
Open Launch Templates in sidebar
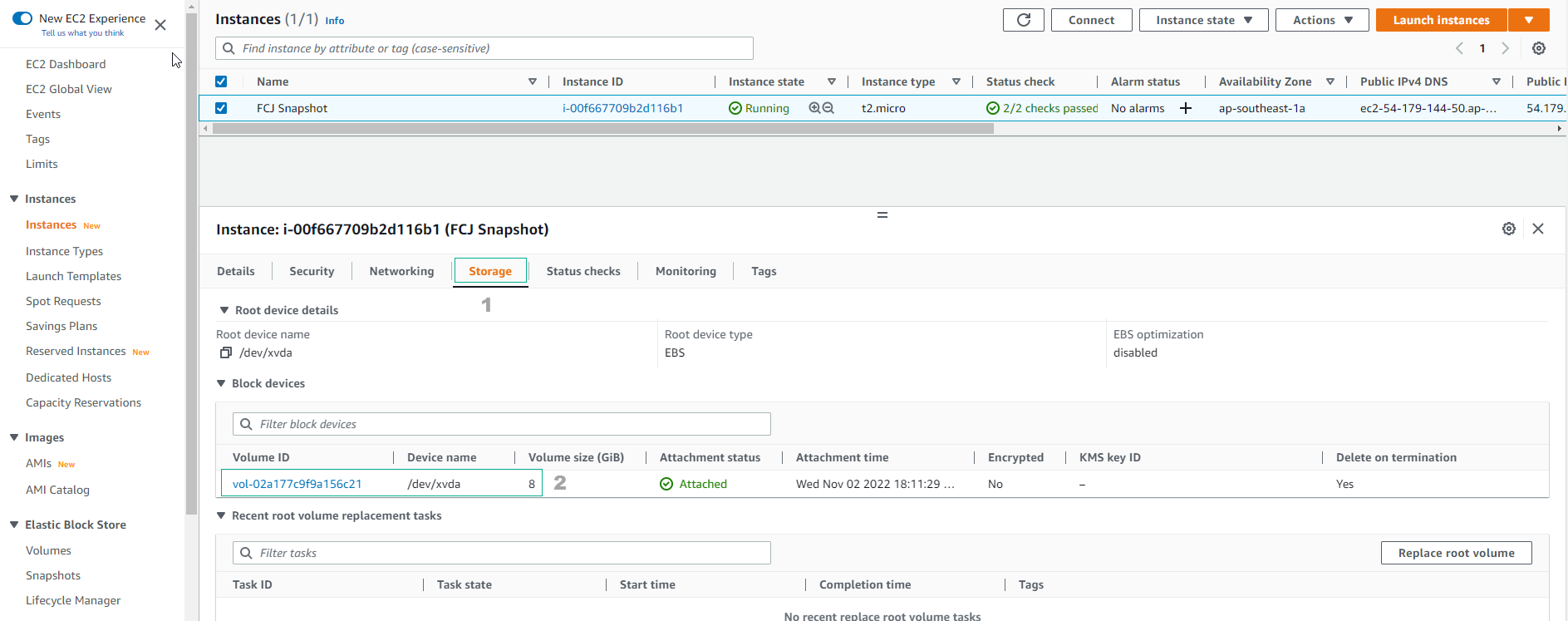point(73,276)
